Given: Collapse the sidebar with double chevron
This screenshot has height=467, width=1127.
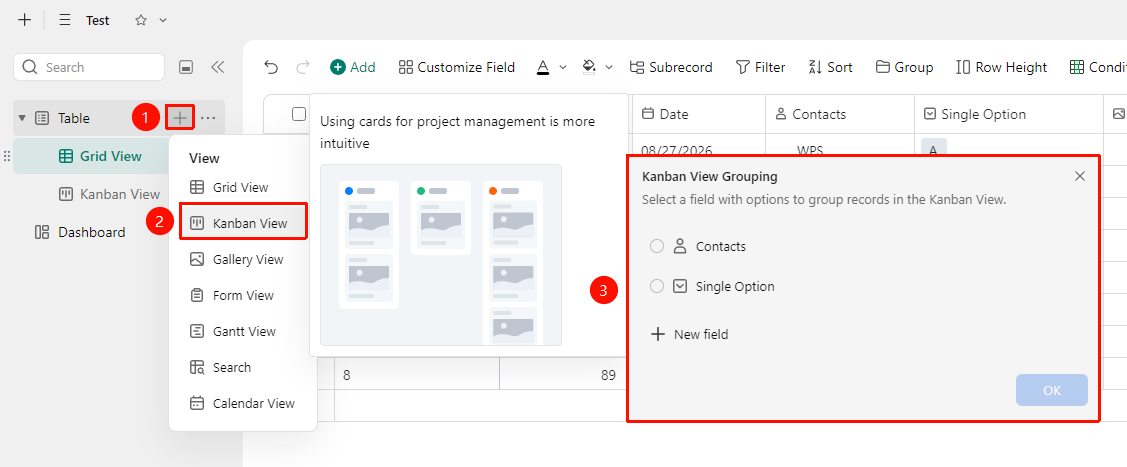Looking at the screenshot, I should (218, 68).
